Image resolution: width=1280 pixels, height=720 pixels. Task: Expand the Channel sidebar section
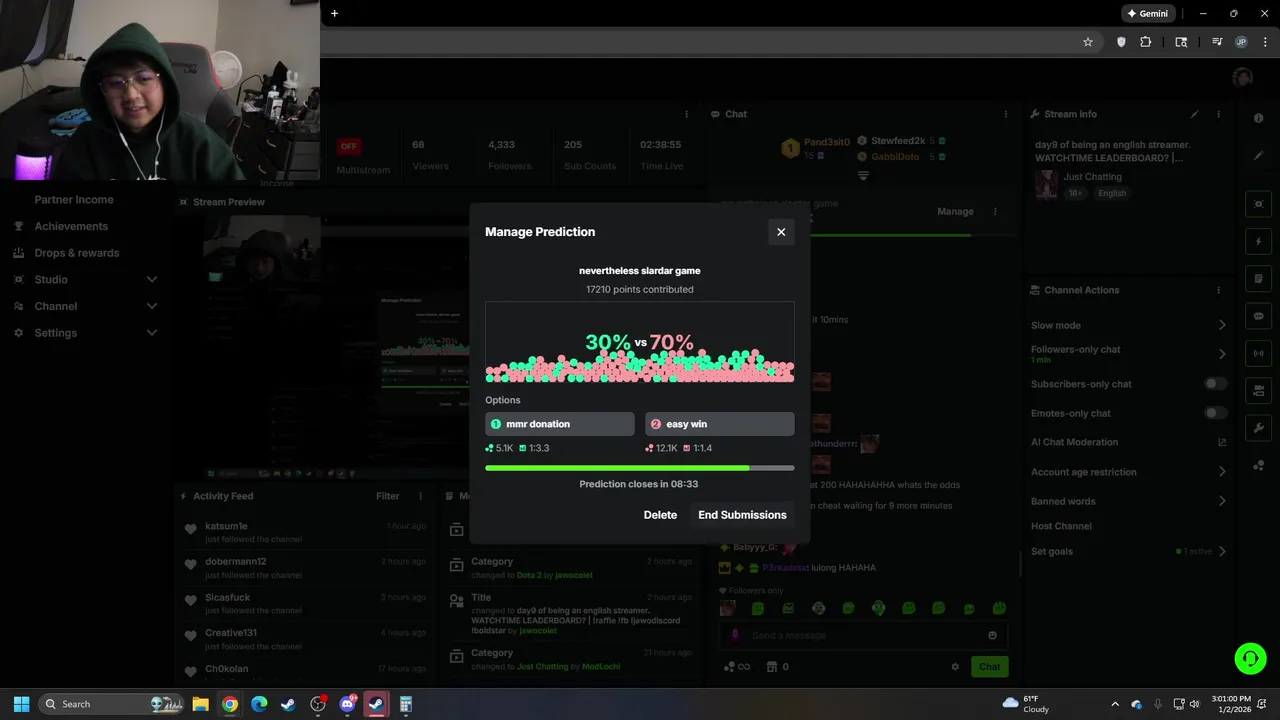(85, 306)
